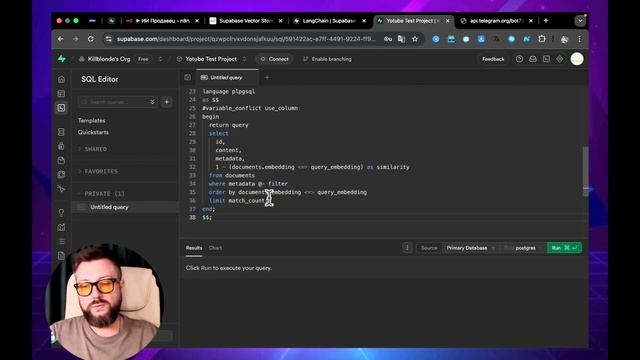Click Killblonde's Org name
Image resolution: width=640 pixels, height=360 pixels.
pos(109,59)
